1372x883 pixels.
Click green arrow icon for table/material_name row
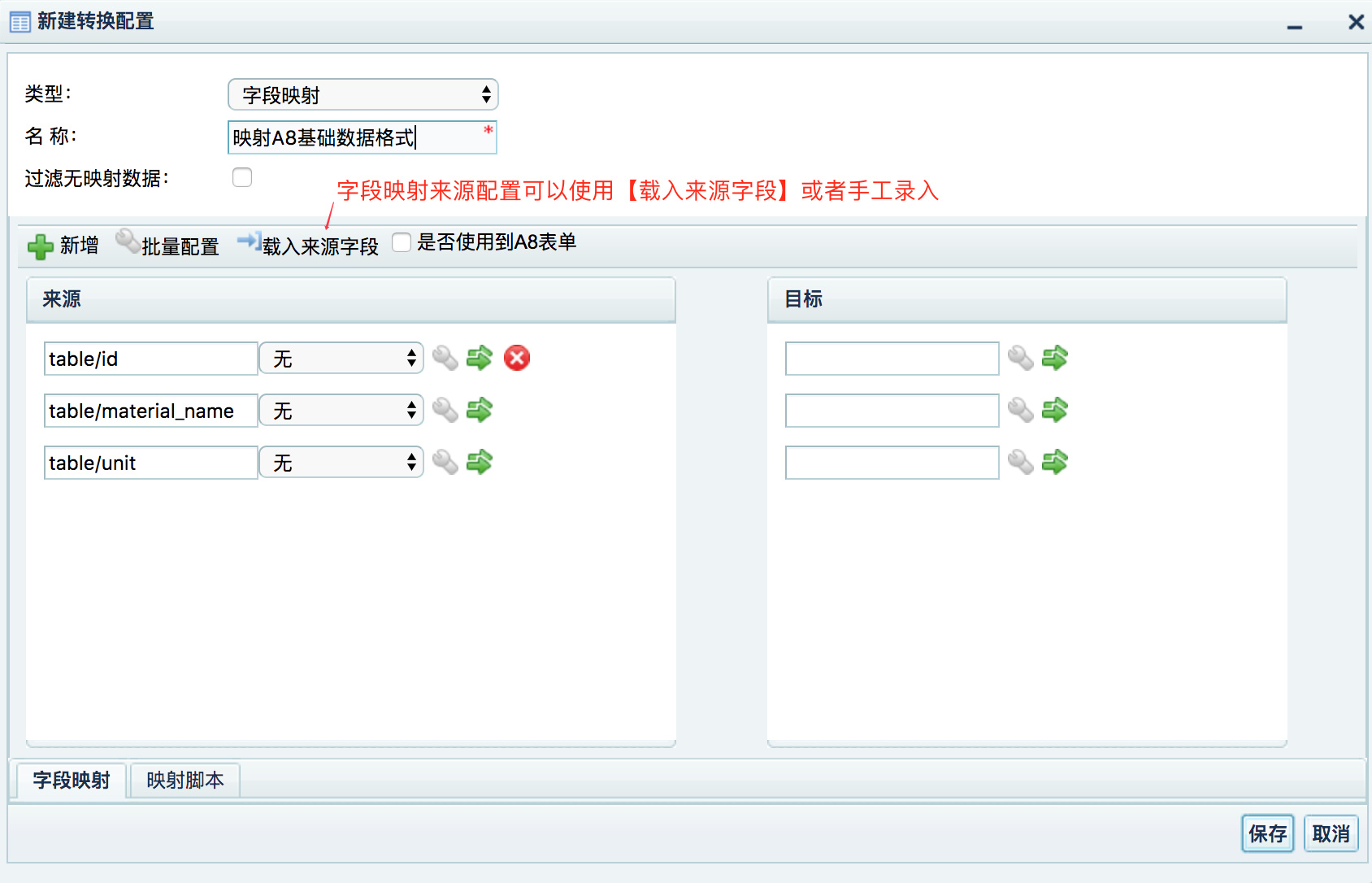coord(480,410)
